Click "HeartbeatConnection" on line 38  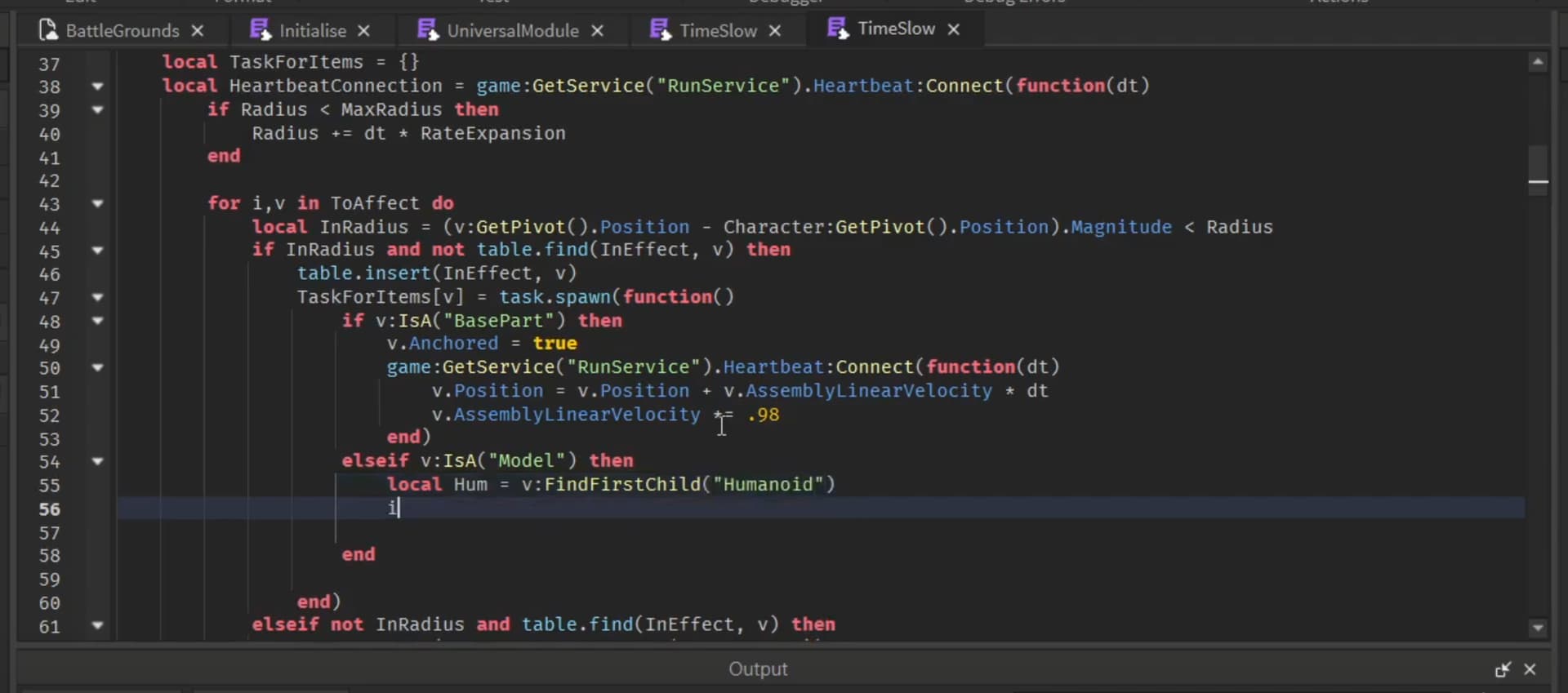point(336,86)
